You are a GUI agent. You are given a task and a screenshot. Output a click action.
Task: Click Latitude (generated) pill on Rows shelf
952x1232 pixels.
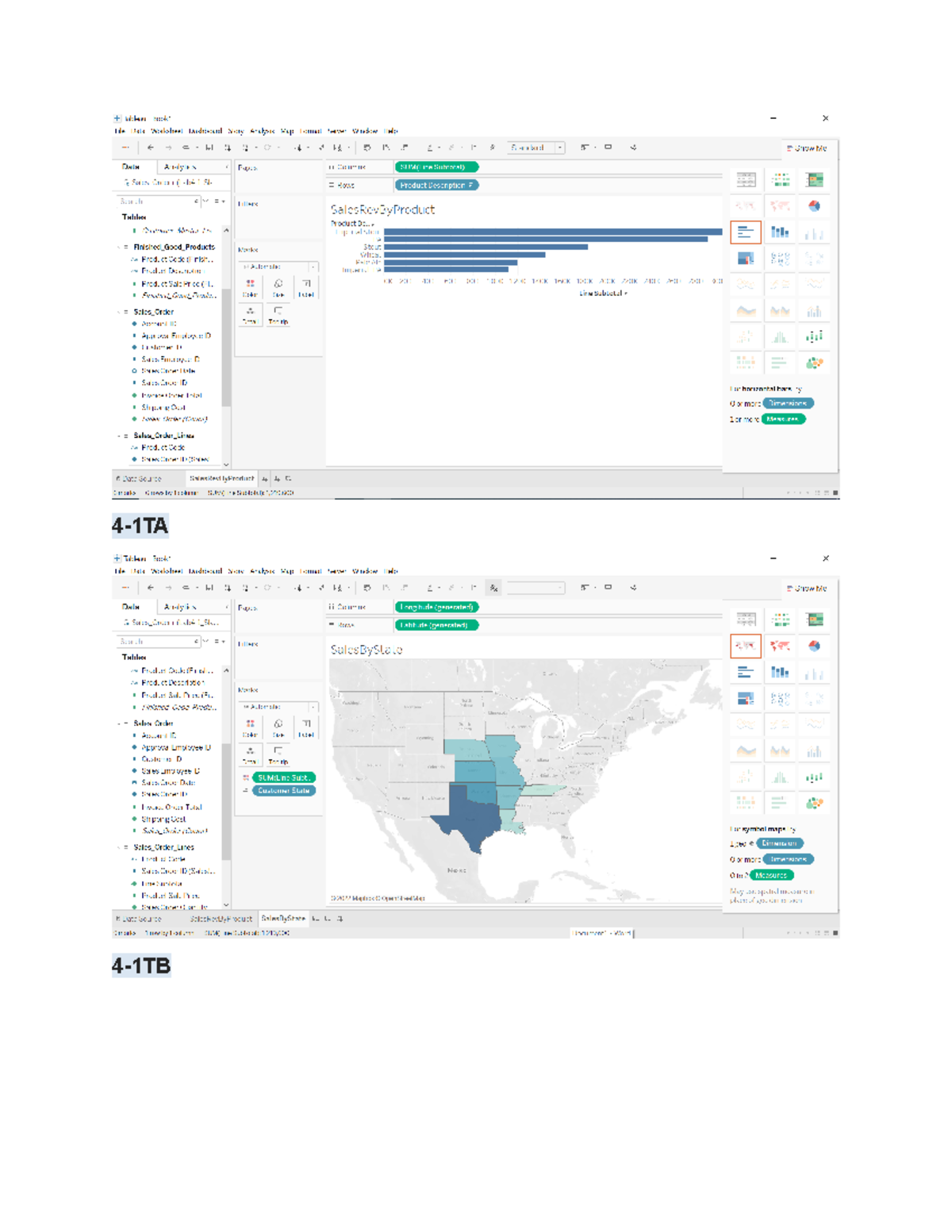coord(436,626)
